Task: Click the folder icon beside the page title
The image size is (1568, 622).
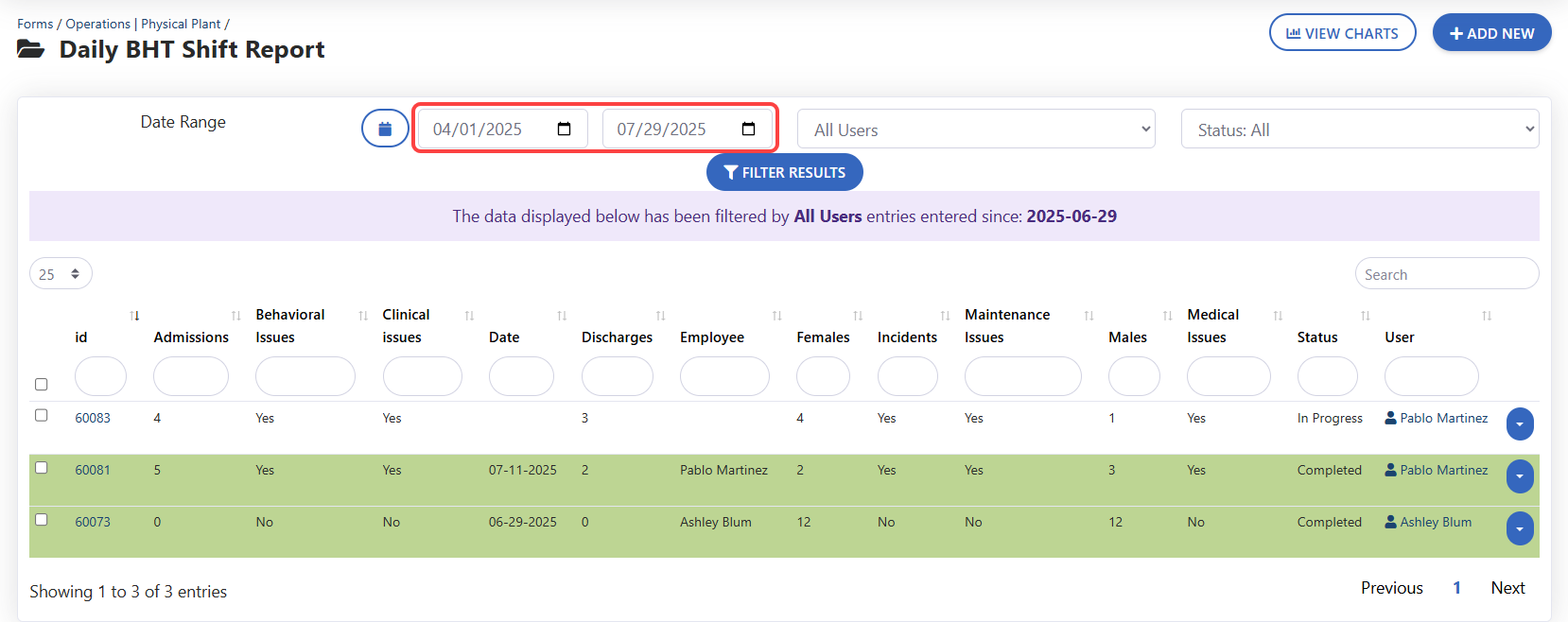Action: click(31, 49)
